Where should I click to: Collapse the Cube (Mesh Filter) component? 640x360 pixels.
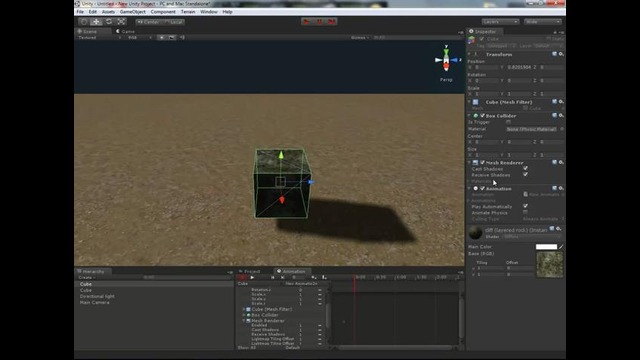[x=469, y=102]
